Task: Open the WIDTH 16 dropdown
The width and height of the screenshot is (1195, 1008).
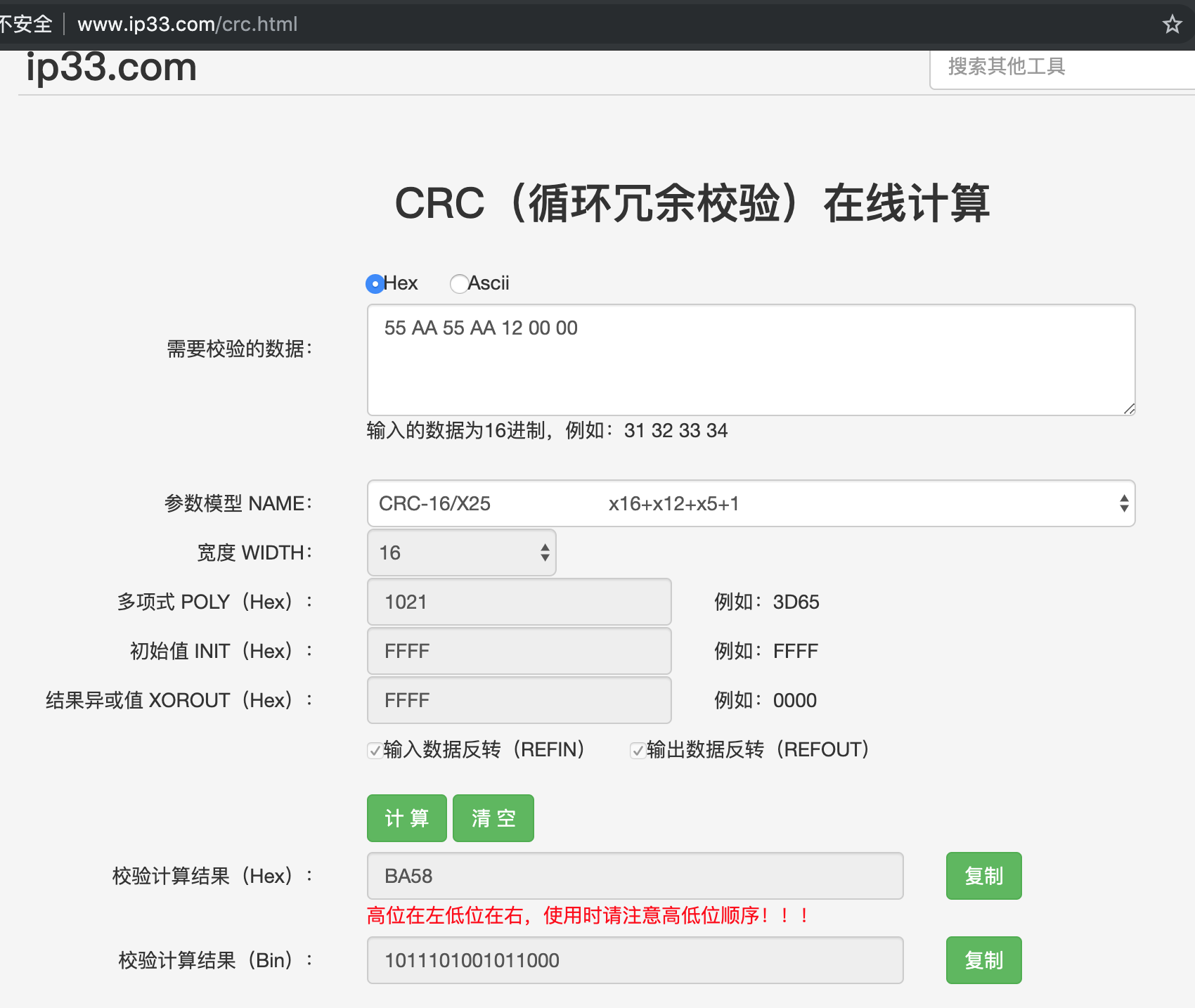Action: pyautogui.click(x=461, y=553)
